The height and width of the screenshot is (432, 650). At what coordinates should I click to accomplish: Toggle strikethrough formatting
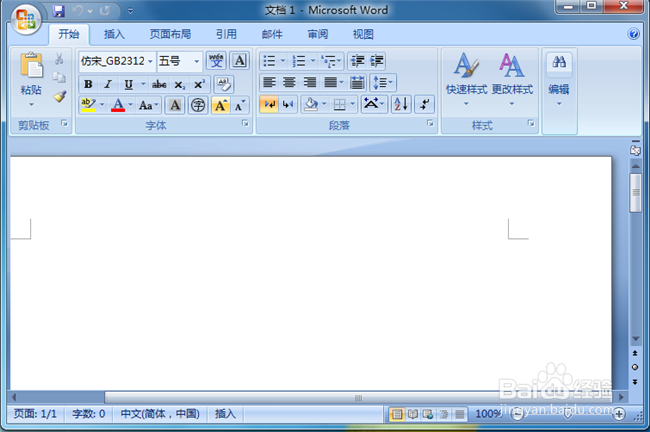pos(159,85)
